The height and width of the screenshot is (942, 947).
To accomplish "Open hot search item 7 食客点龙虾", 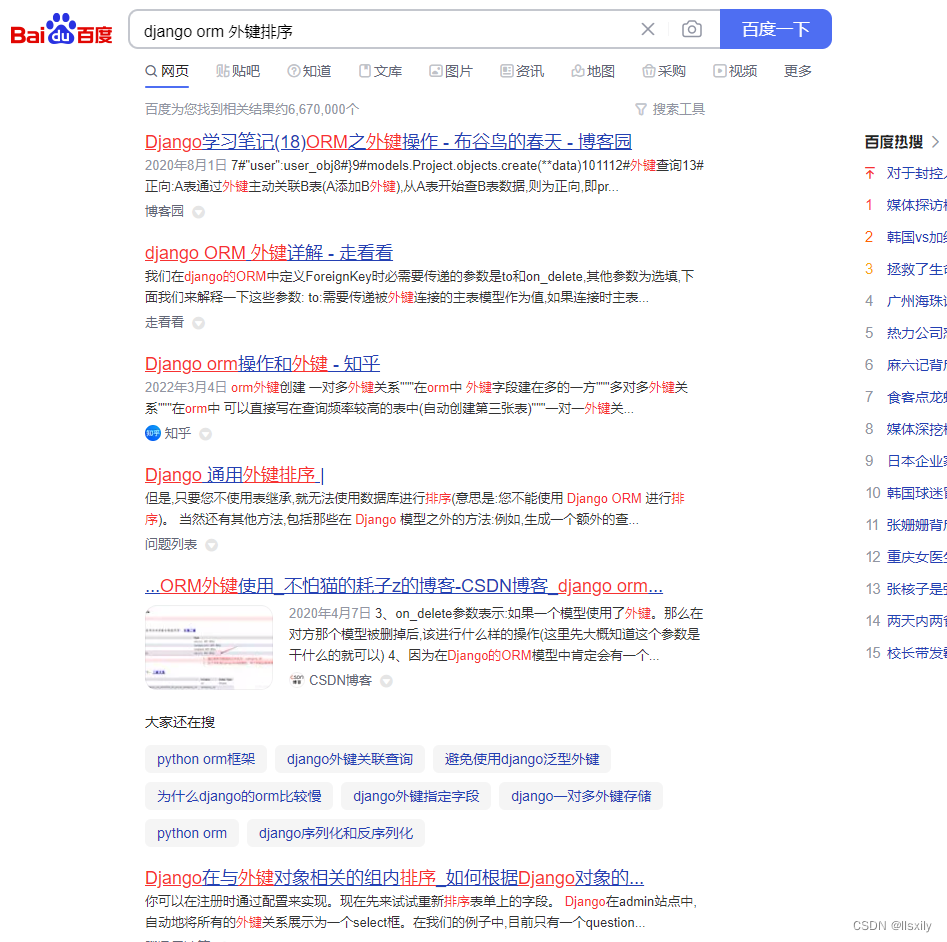I will click(916, 397).
